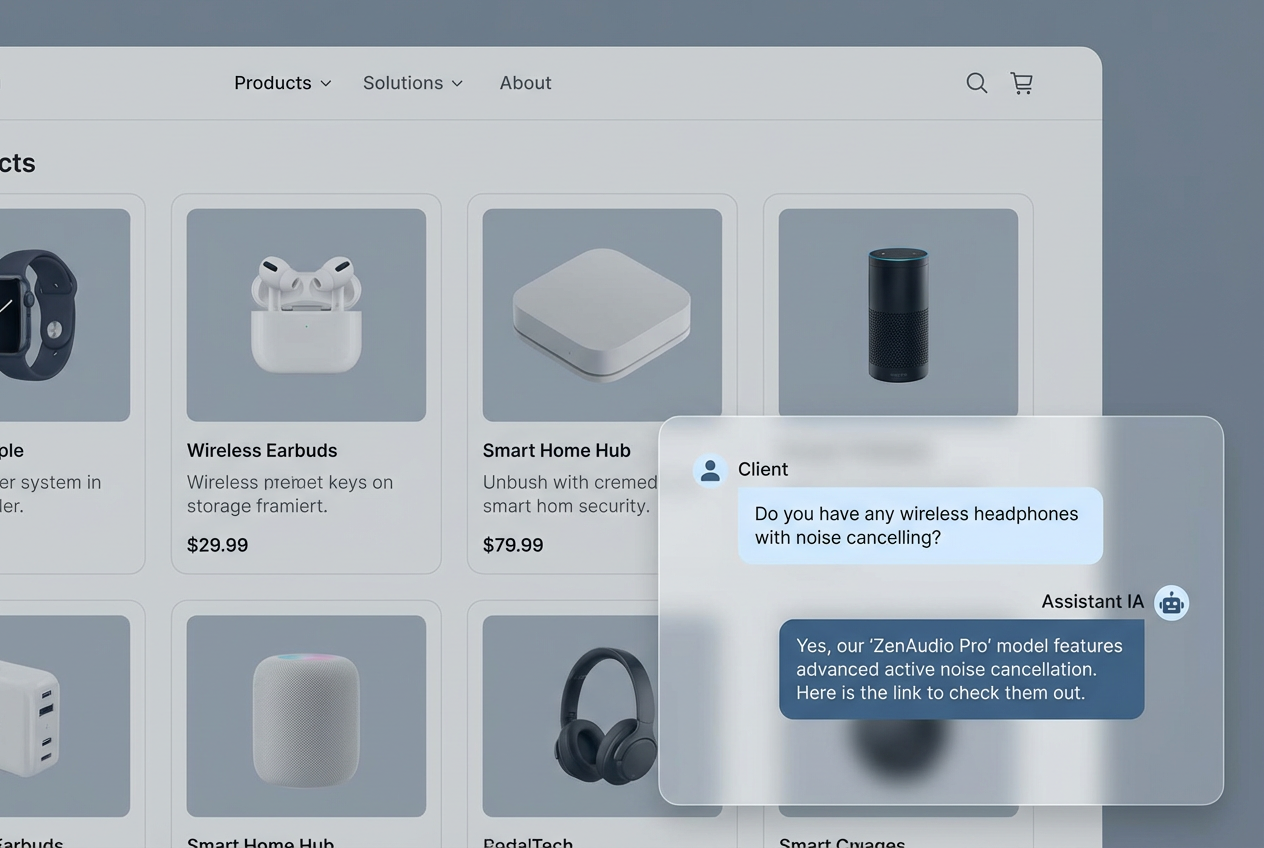
Task: Expand the Solutions dropdown menu
Action: 412,83
